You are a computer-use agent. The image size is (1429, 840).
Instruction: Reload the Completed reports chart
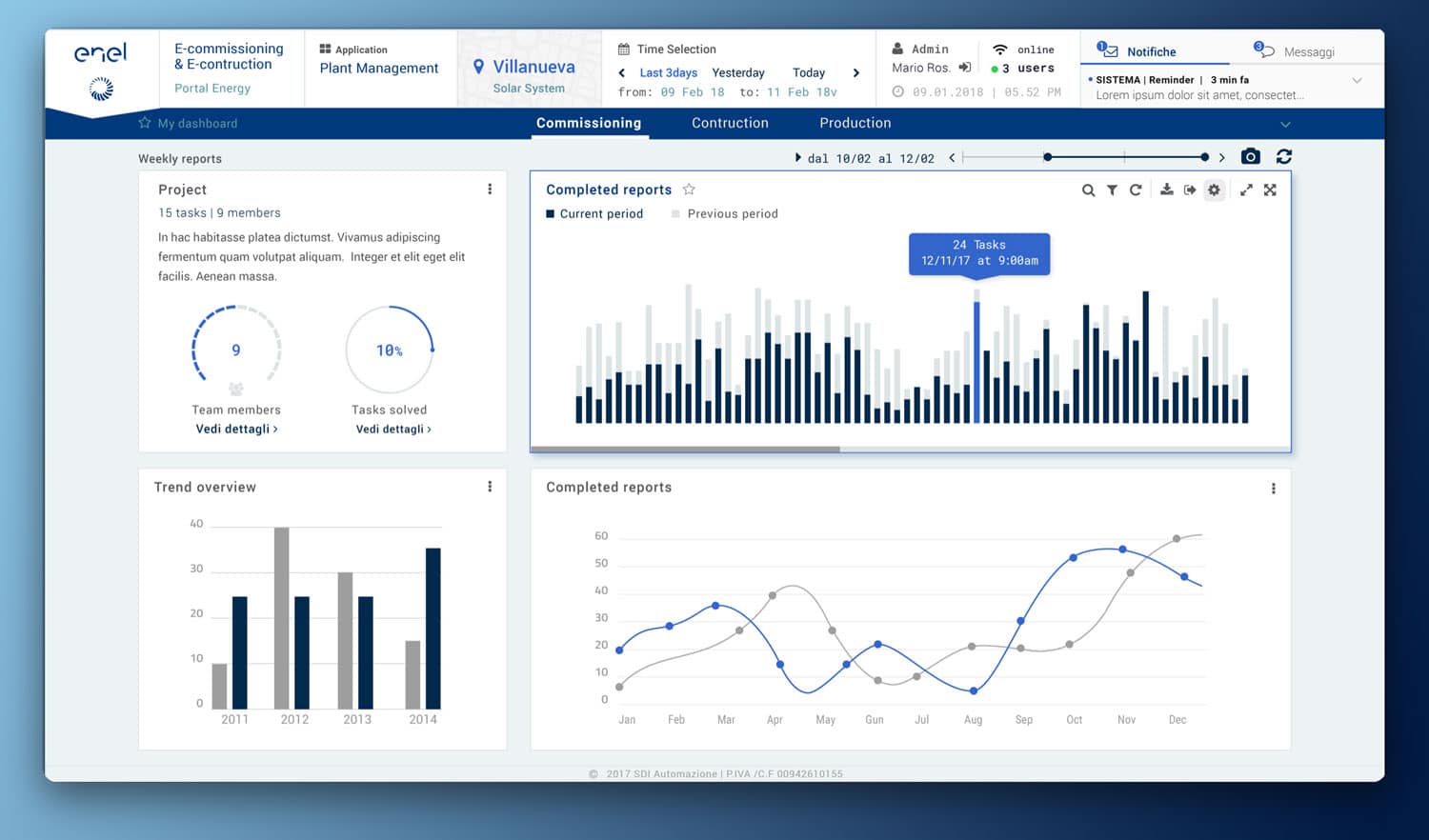click(x=1136, y=190)
